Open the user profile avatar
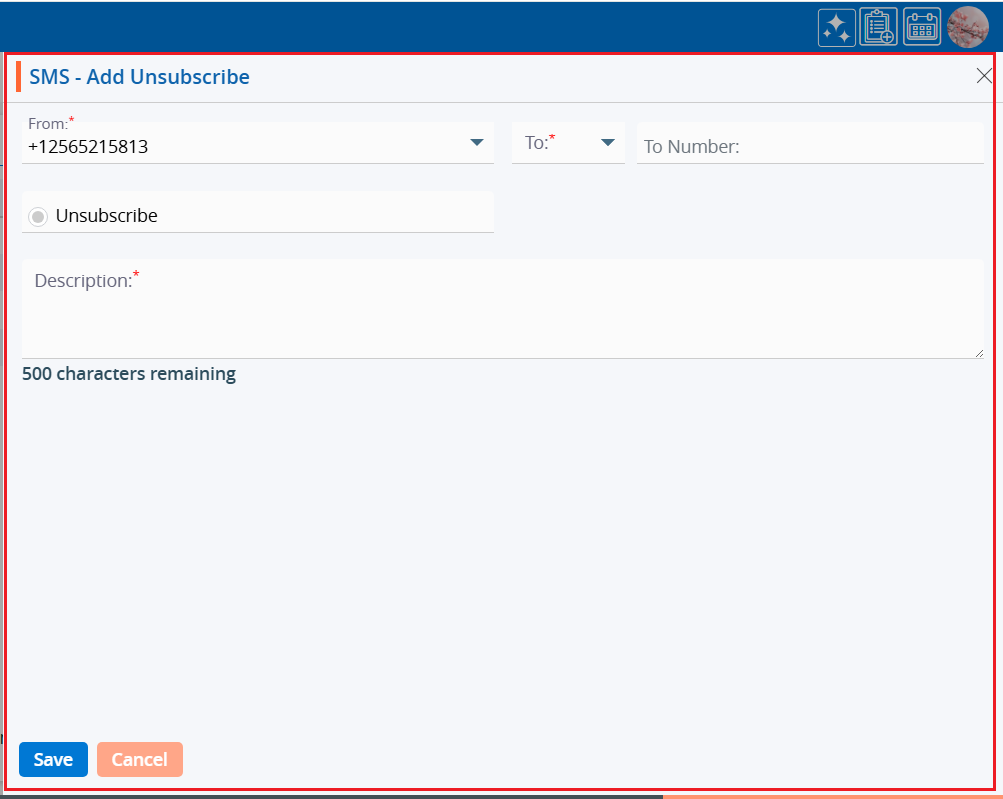The image size is (1003, 799). point(967,27)
